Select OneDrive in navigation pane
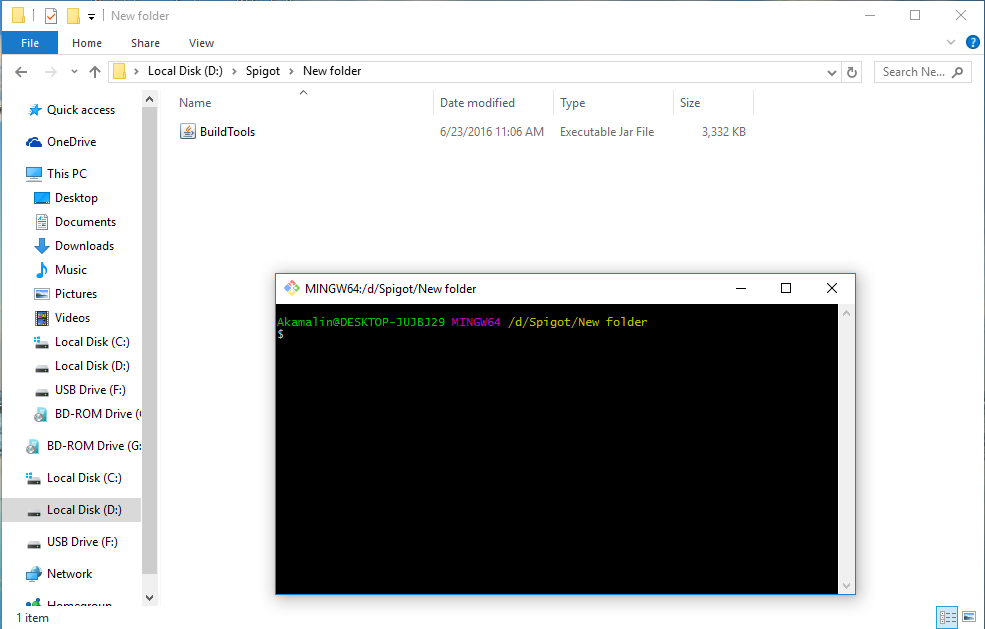This screenshot has height=629, width=985. (72, 142)
